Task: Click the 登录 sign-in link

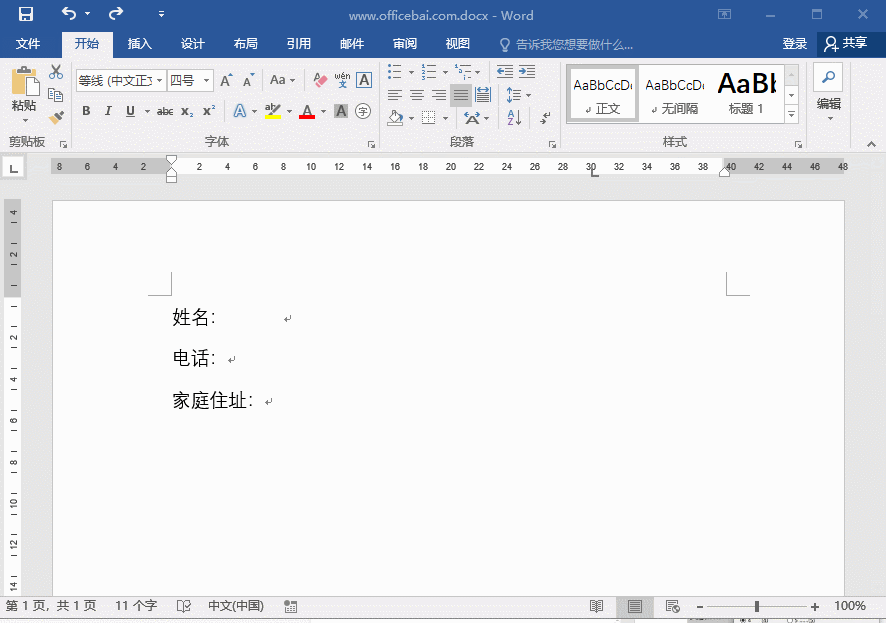Action: point(794,43)
